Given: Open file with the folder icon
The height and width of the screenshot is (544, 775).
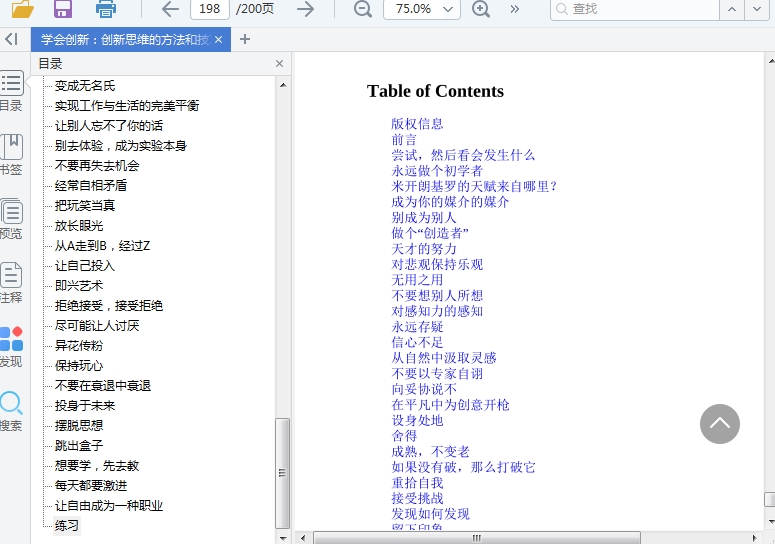Looking at the screenshot, I should click(23, 8).
